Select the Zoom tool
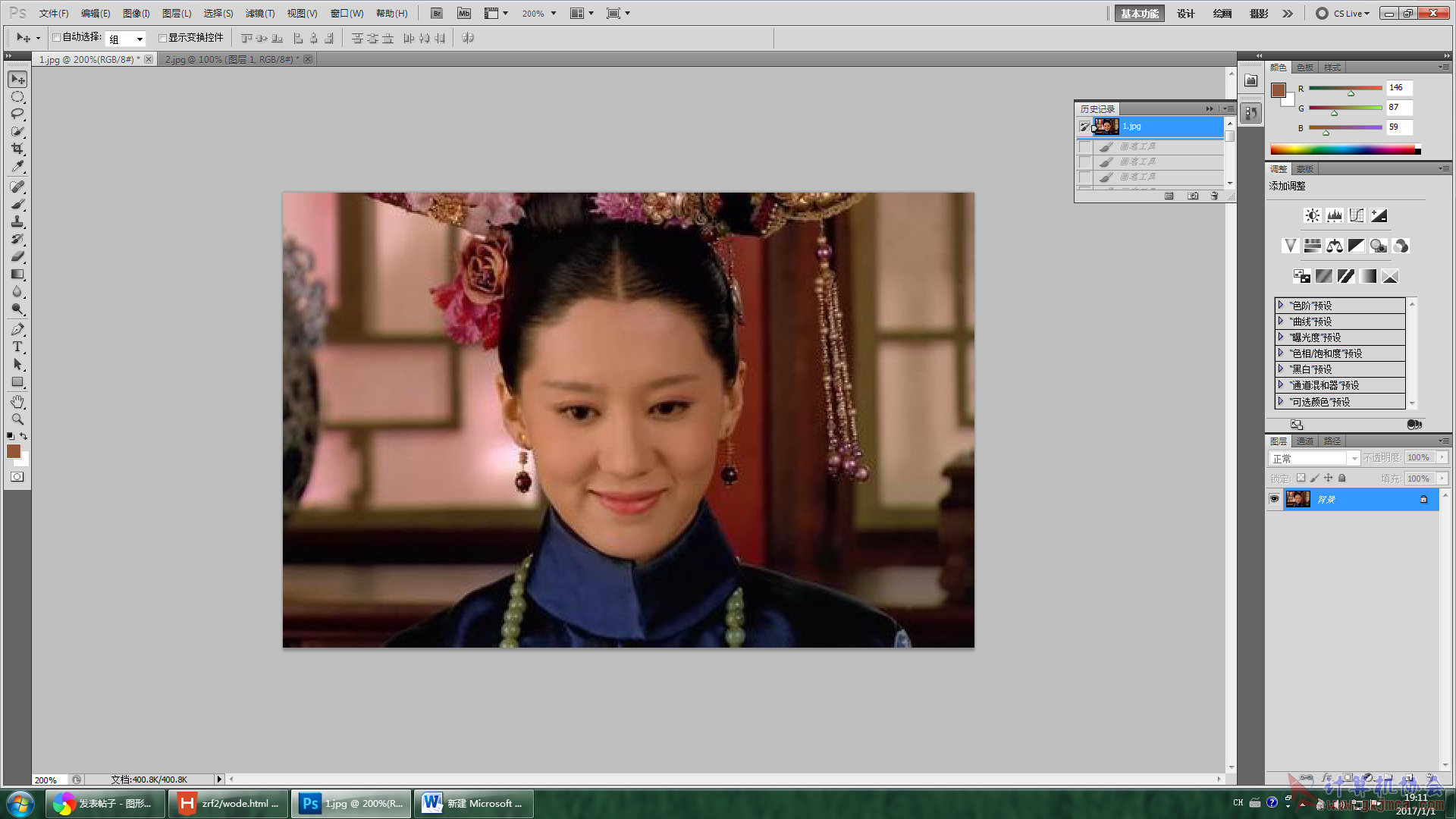 click(x=17, y=419)
